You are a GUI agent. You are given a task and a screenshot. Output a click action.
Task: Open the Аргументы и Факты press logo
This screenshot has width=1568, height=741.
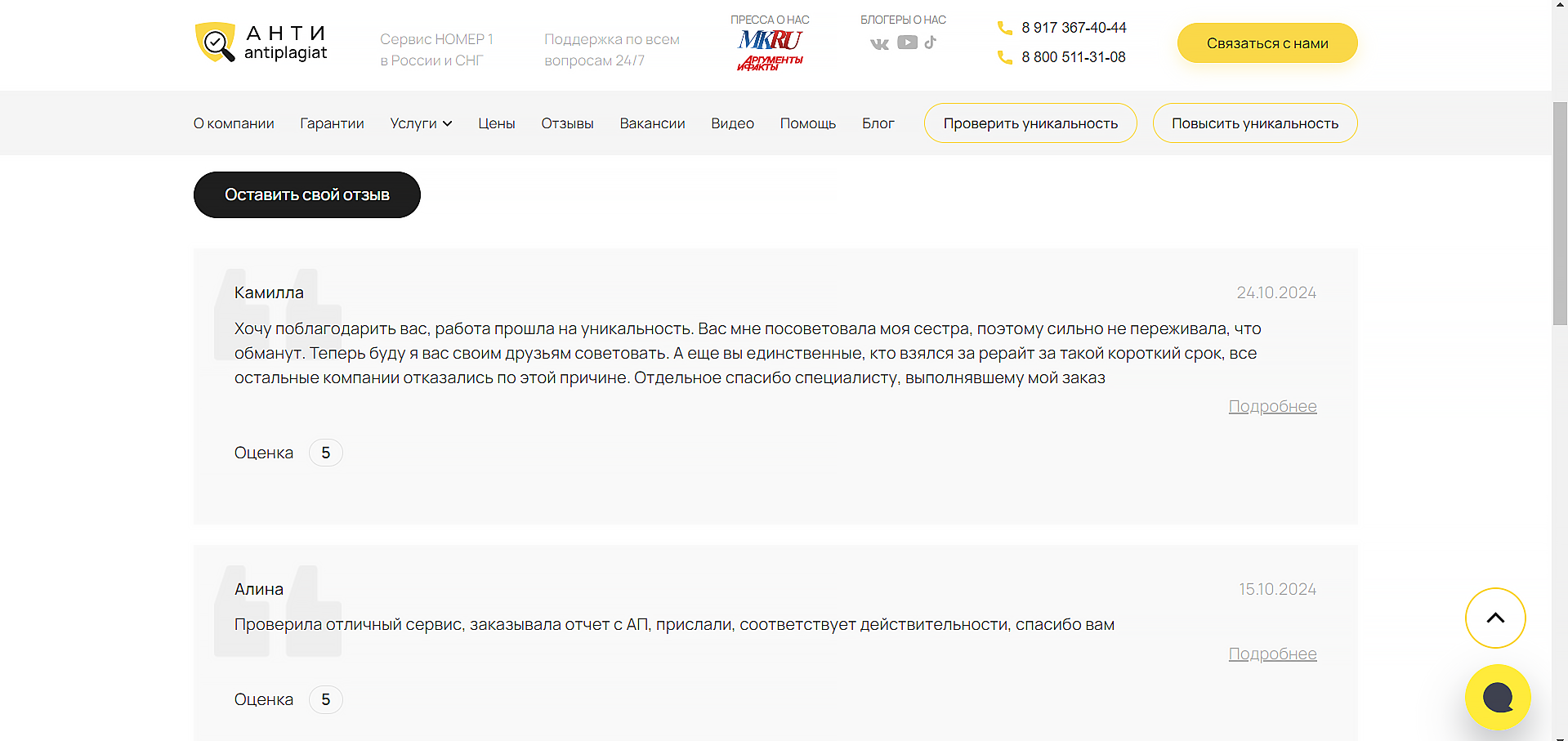(x=770, y=63)
